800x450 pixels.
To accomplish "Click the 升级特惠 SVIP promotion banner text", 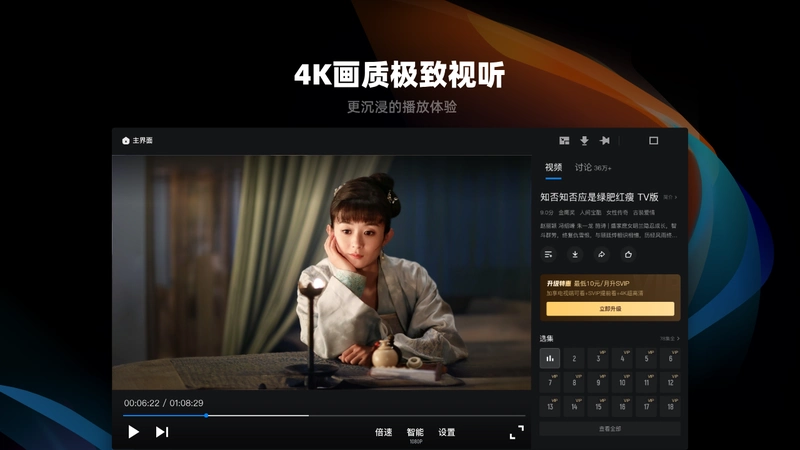I will tap(588, 283).
